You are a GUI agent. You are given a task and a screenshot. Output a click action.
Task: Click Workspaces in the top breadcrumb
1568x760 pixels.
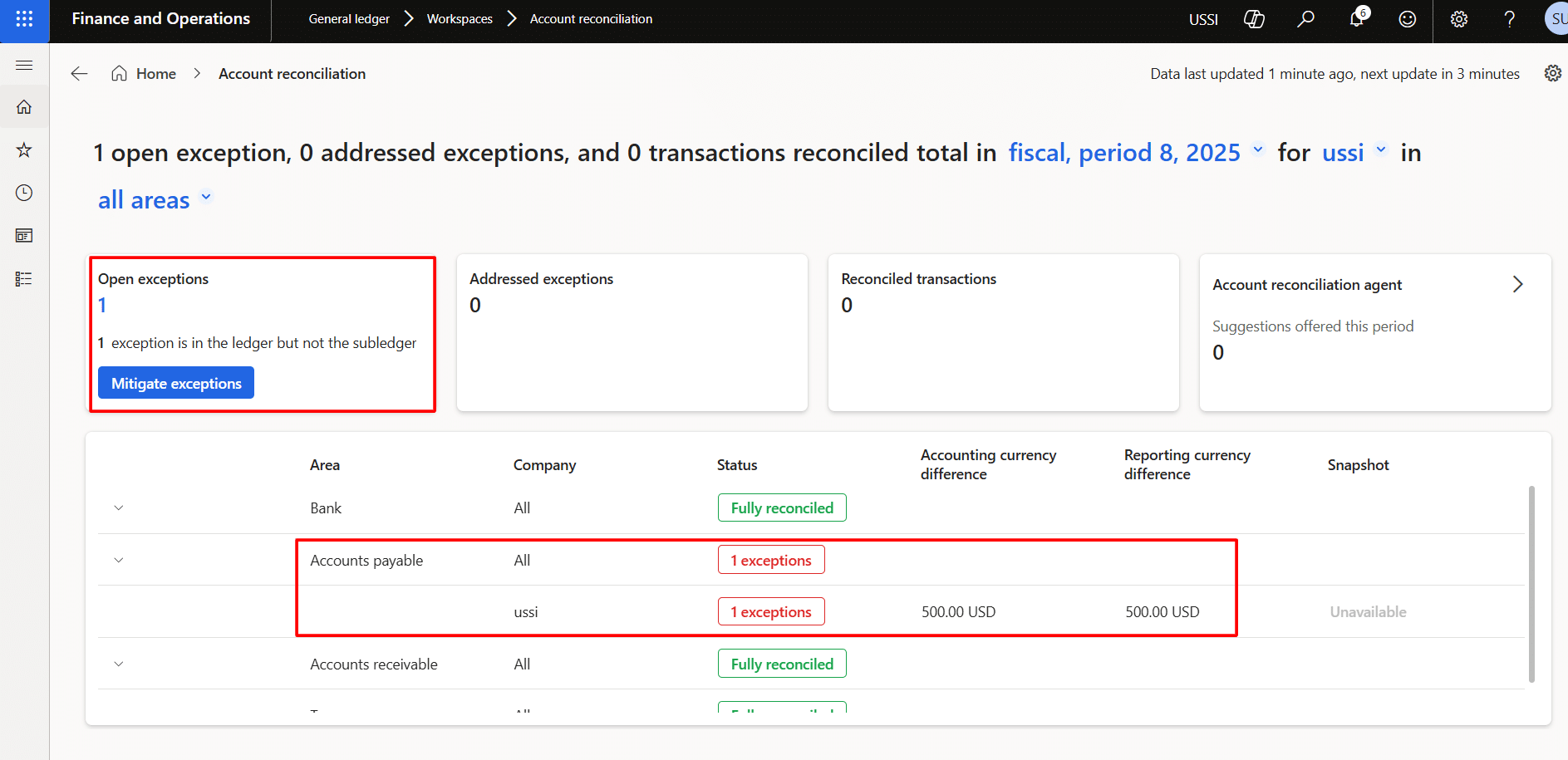(x=460, y=19)
